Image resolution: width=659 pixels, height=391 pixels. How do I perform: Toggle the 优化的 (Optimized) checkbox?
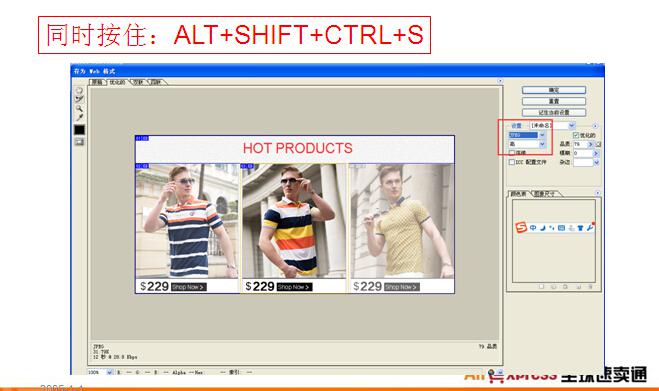576,135
